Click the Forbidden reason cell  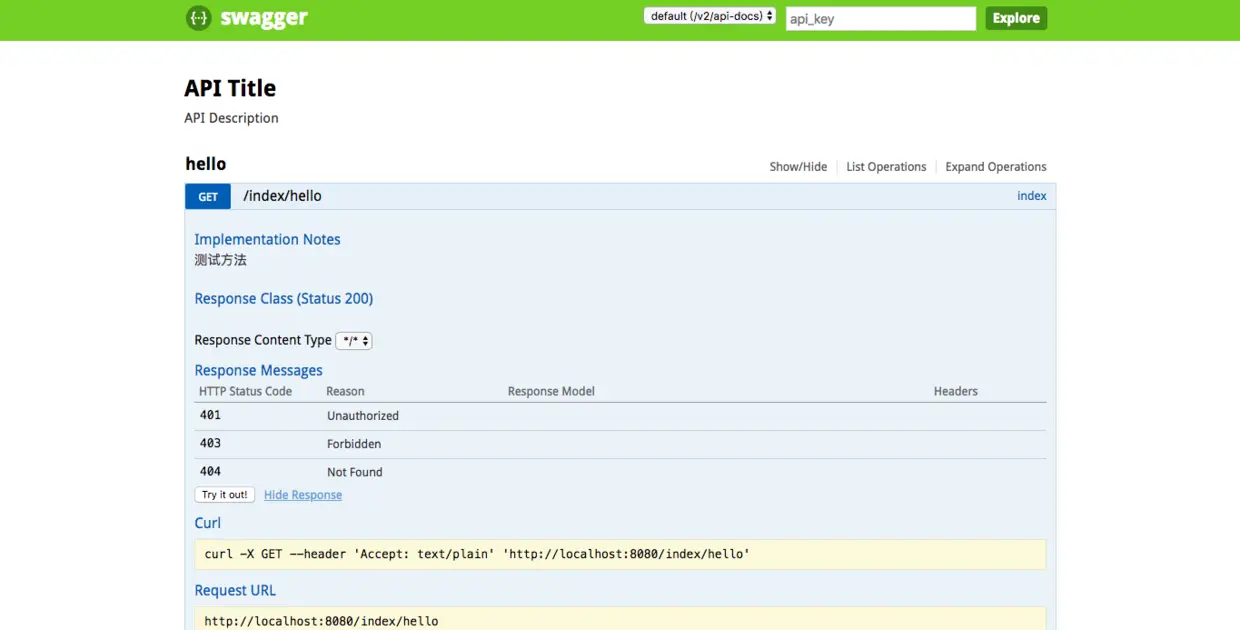[x=354, y=444]
